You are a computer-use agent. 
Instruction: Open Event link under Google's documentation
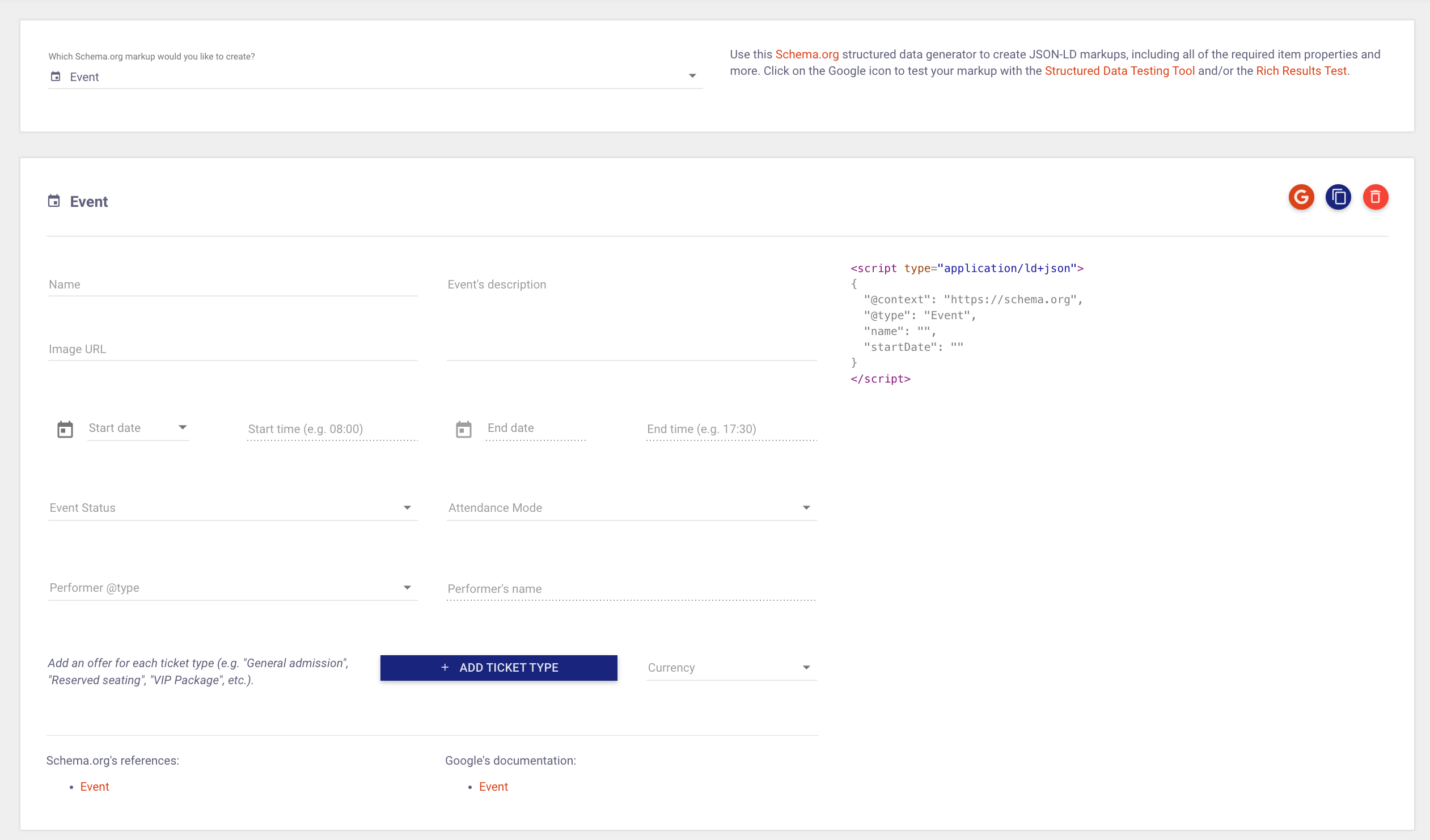(493, 787)
